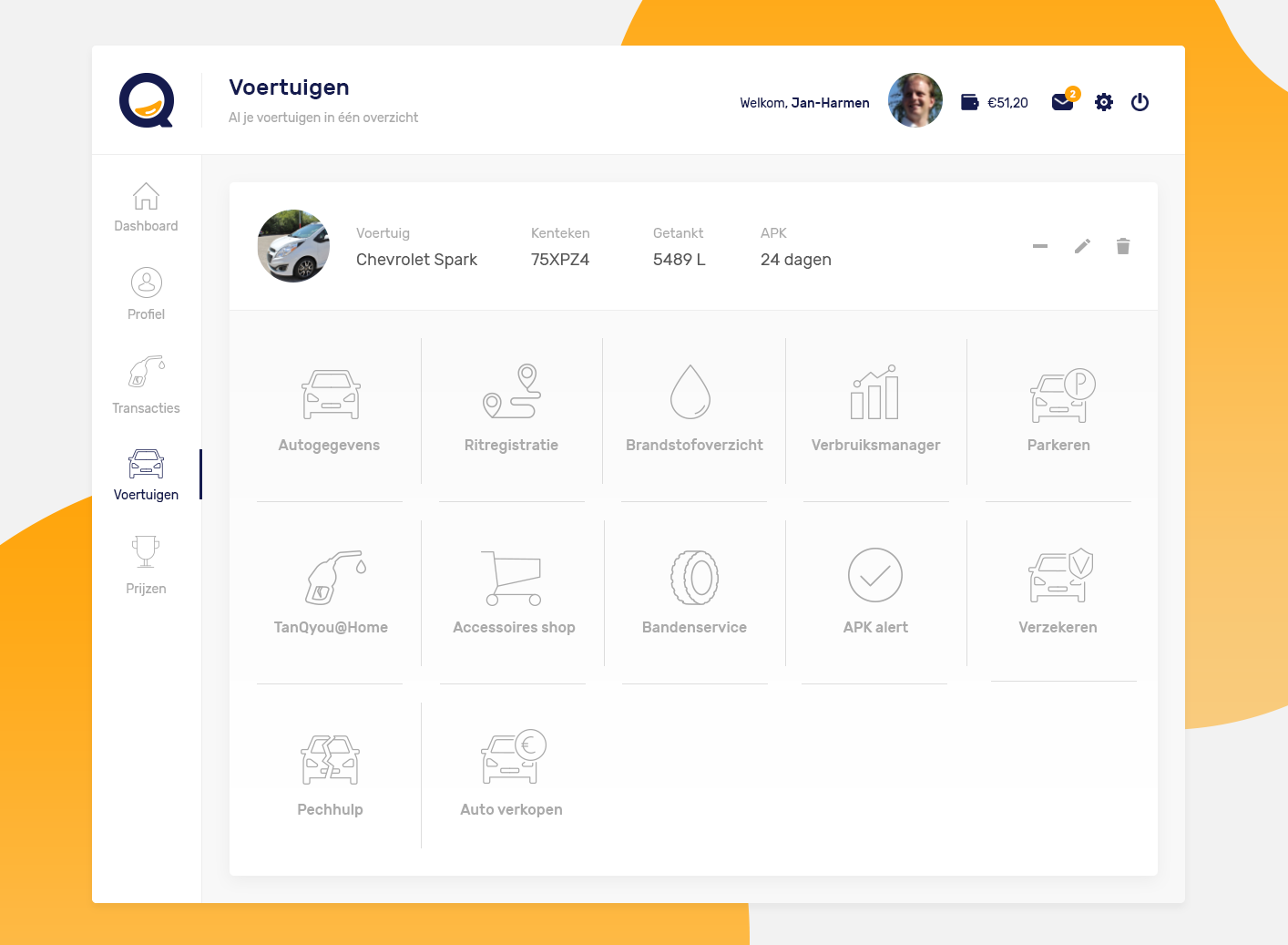This screenshot has height=945, width=1288.
Task: Open the messages envelope with notification badge
Action: (x=1062, y=102)
